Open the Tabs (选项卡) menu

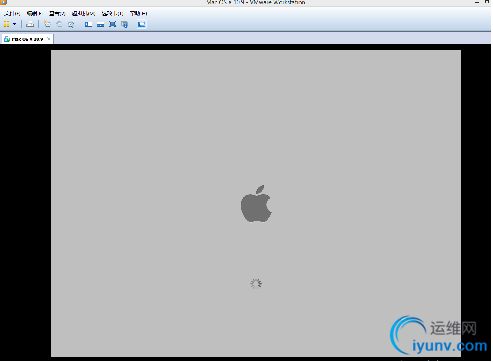pyautogui.click(x=112, y=14)
